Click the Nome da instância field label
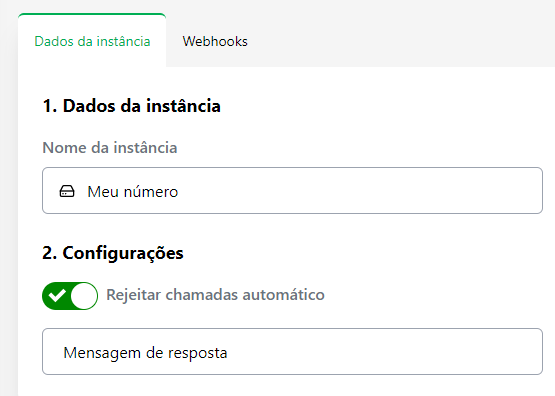555x396 pixels. [110, 148]
